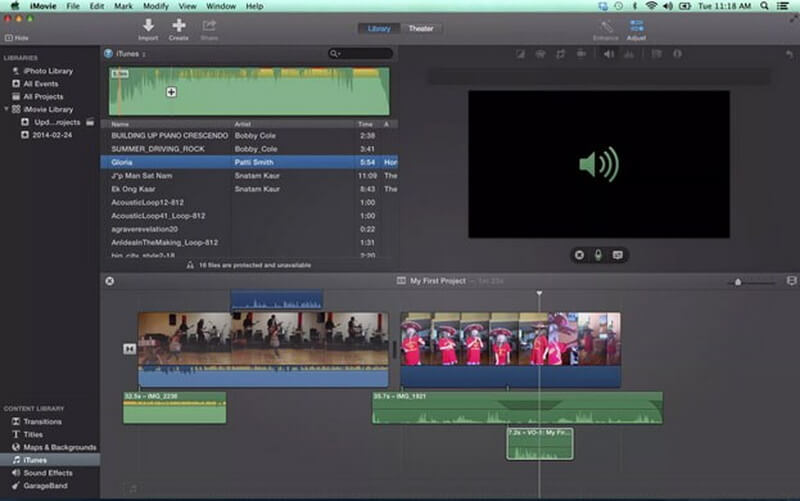
Task: Open the Mark menu
Action: [x=123, y=6]
